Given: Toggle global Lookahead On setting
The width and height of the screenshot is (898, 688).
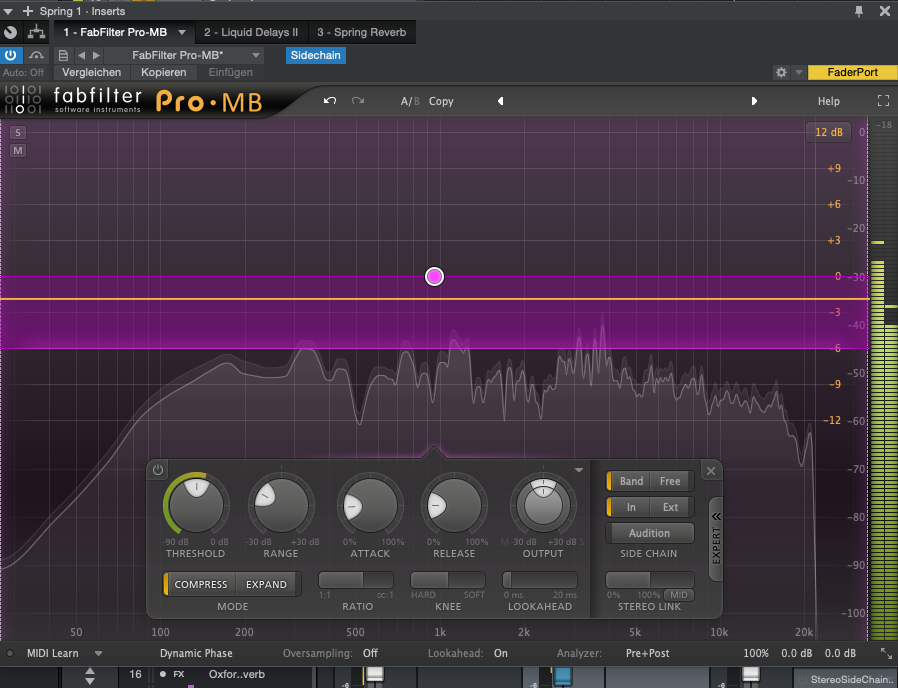Looking at the screenshot, I should [501, 654].
